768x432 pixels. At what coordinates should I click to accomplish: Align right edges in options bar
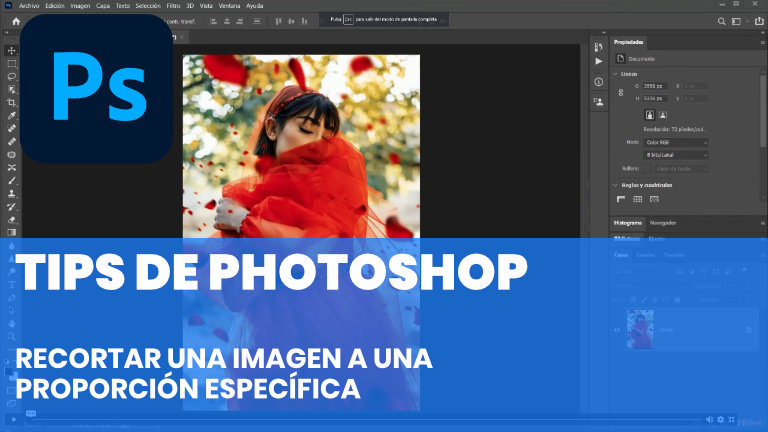(x=240, y=21)
